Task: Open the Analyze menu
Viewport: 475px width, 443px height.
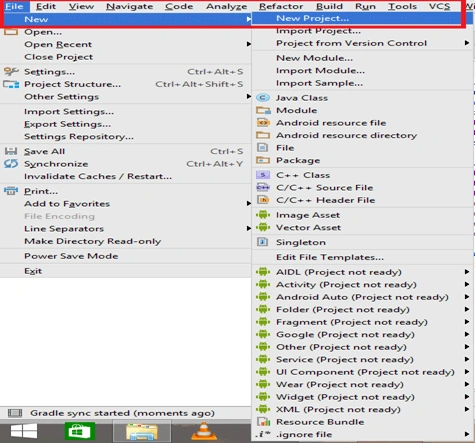Action: 227,6
